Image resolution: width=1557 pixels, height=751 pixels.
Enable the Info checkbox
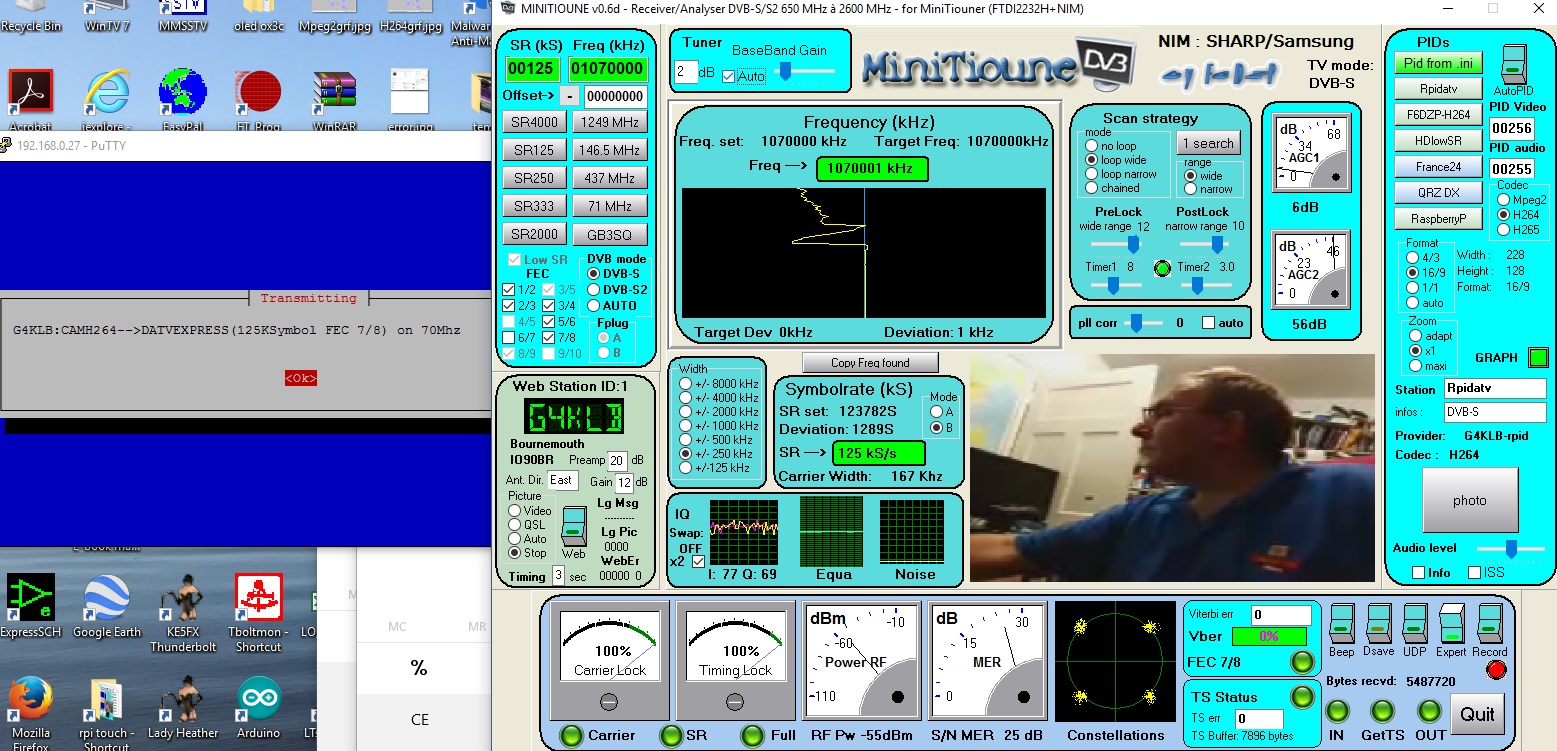pos(1418,572)
